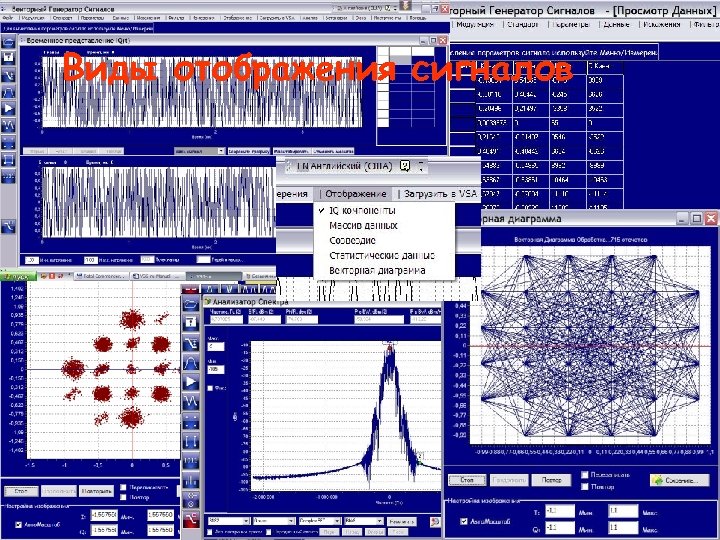Square brackets icon beside Spectrum Analyzer
The width and height of the screenshot is (720, 540).
pyautogui.click(x=191, y=441)
